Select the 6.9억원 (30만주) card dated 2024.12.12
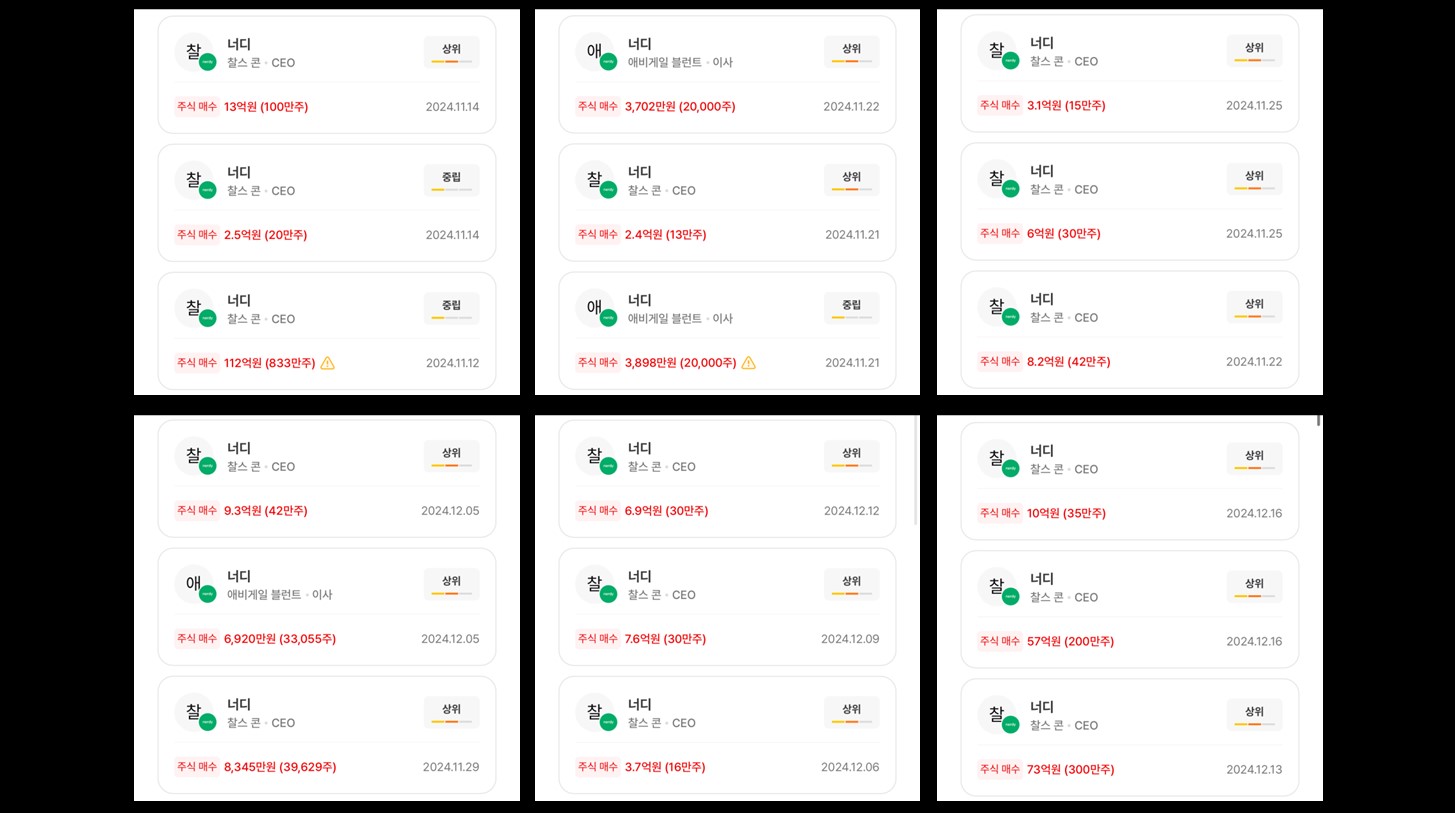 pos(727,479)
